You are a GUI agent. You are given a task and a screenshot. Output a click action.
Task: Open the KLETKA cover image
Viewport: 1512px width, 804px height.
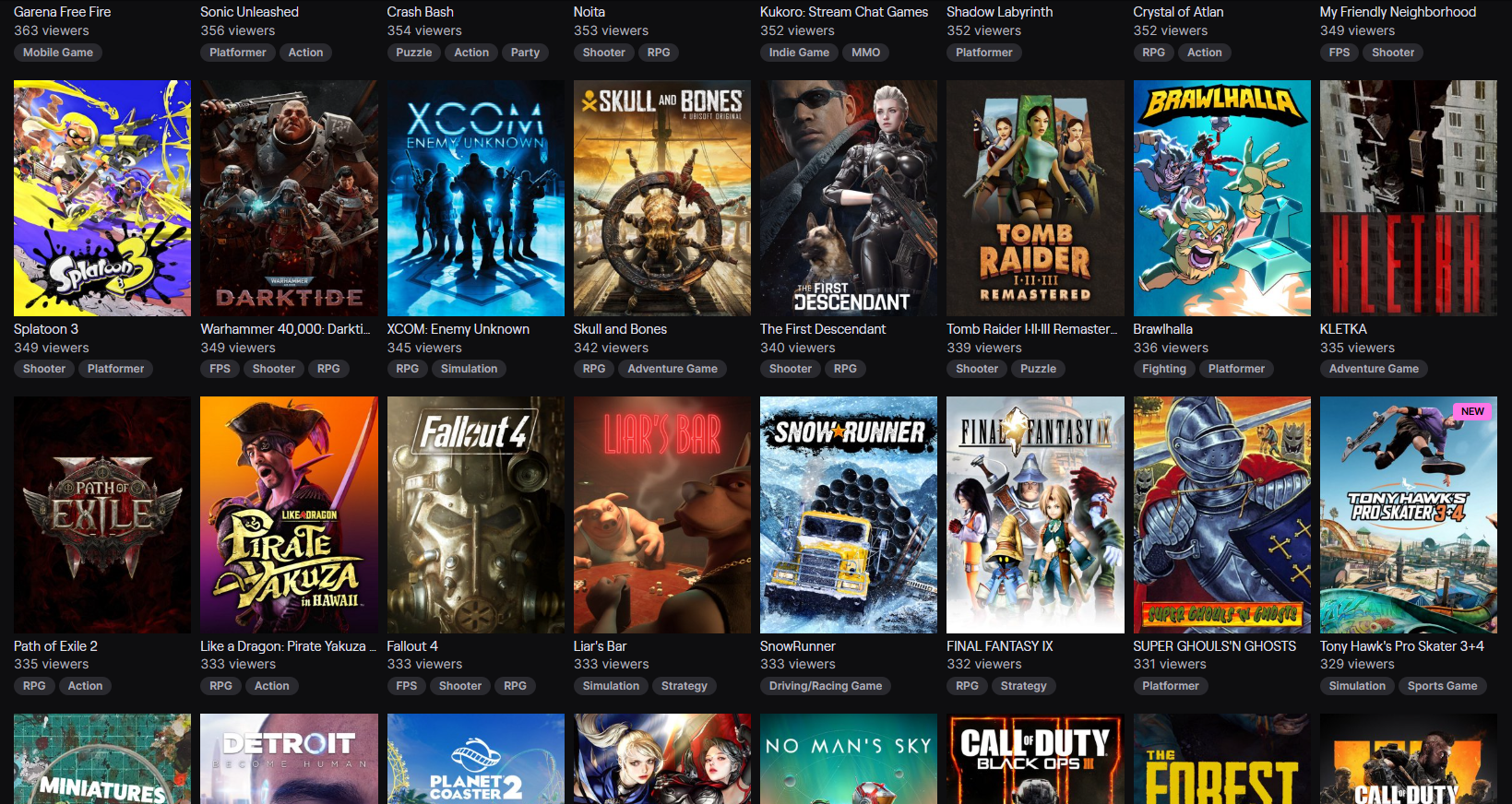[x=1409, y=198]
